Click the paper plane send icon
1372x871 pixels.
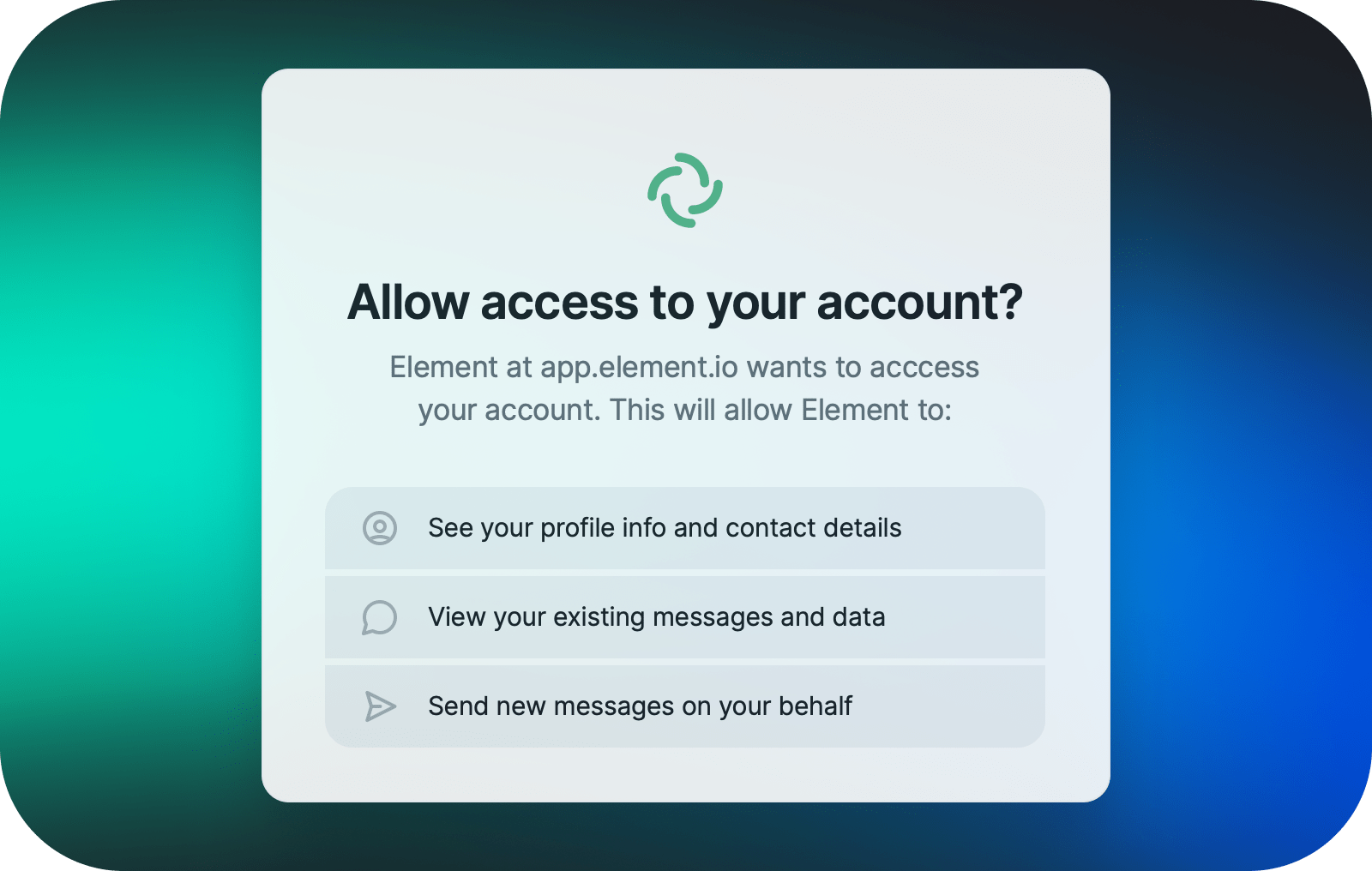click(380, 706)
